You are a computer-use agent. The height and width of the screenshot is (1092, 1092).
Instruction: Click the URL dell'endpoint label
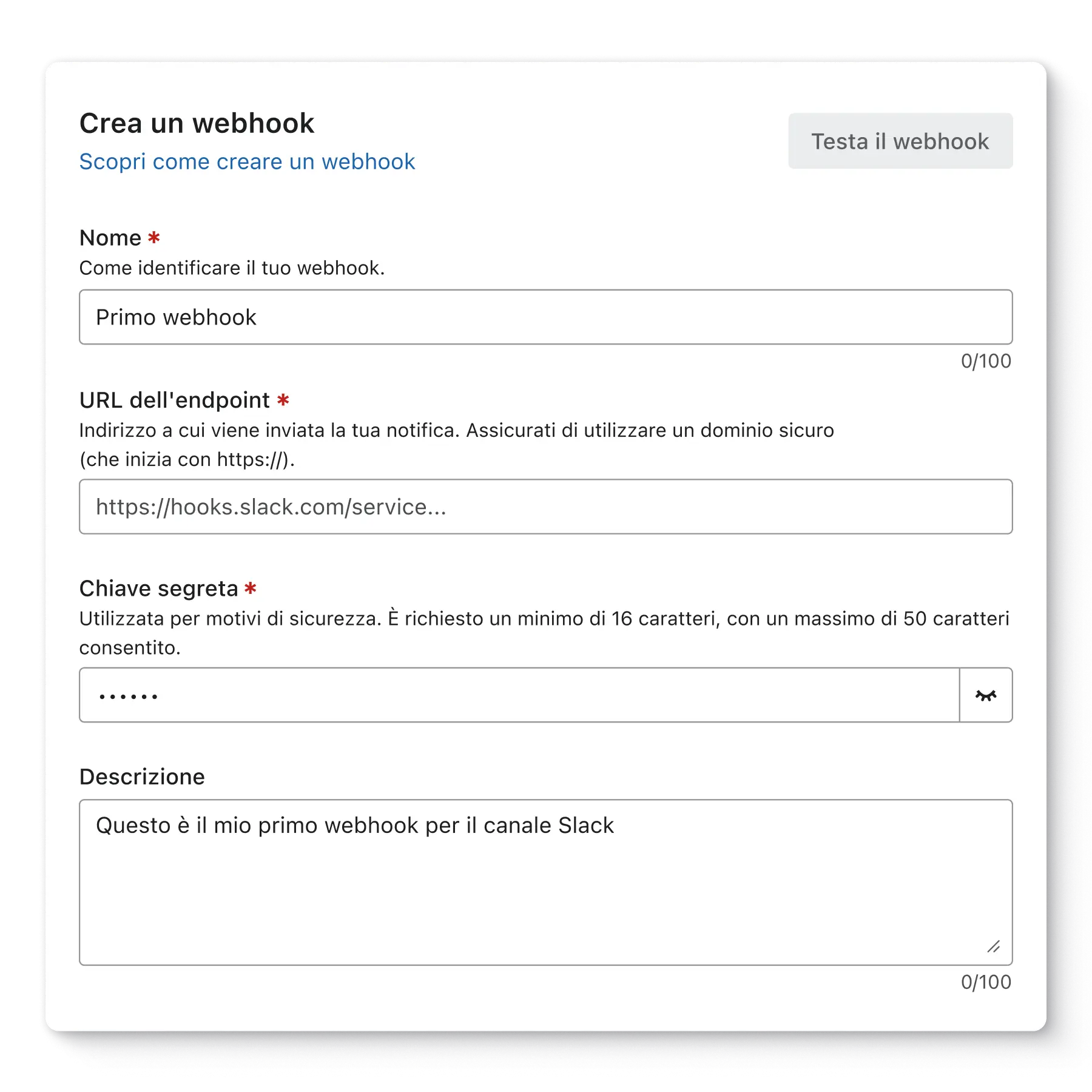click(x=175, y=400)
